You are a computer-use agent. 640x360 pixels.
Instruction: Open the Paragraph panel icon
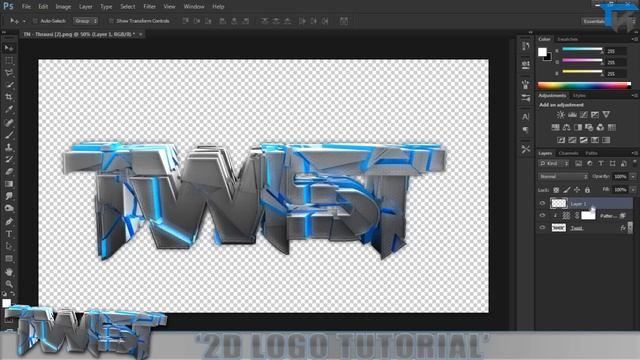526,130
